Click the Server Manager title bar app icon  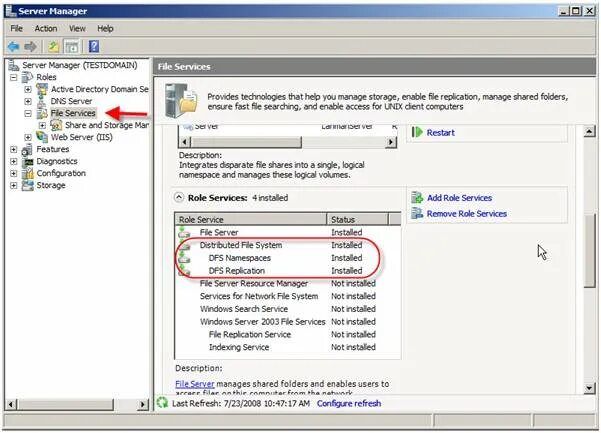pos(10,10)
